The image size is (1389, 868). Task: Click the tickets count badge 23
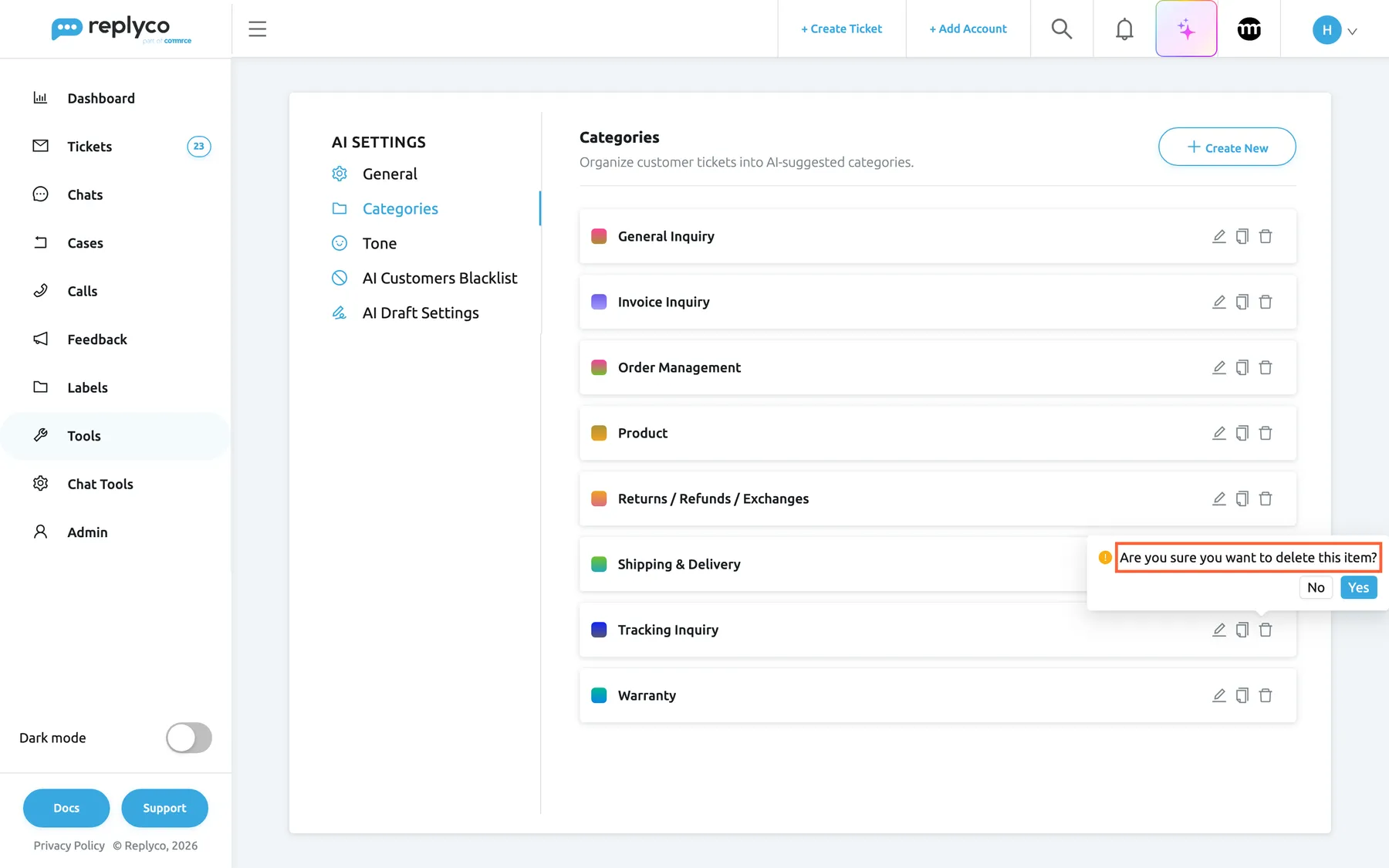(199, 147)
